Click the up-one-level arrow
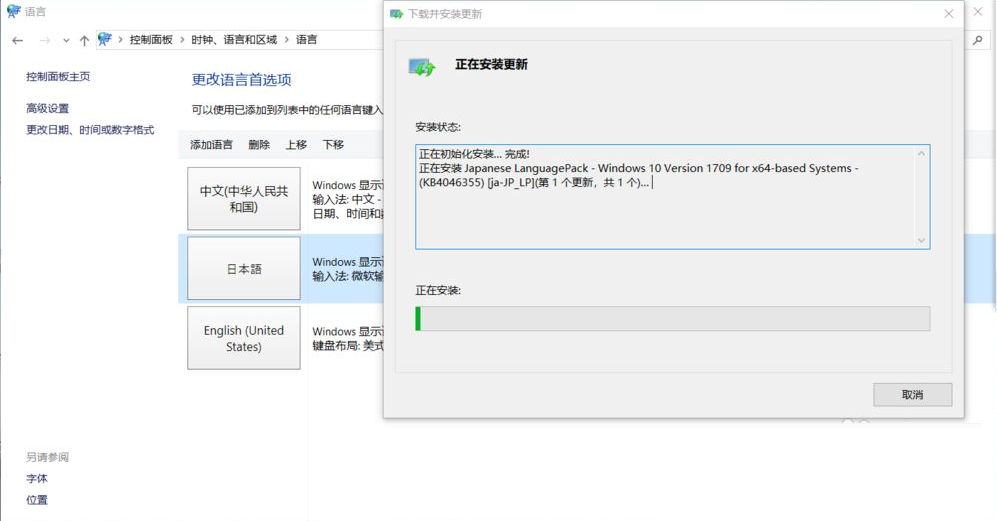997x521 pixels. tap(84, 40)
